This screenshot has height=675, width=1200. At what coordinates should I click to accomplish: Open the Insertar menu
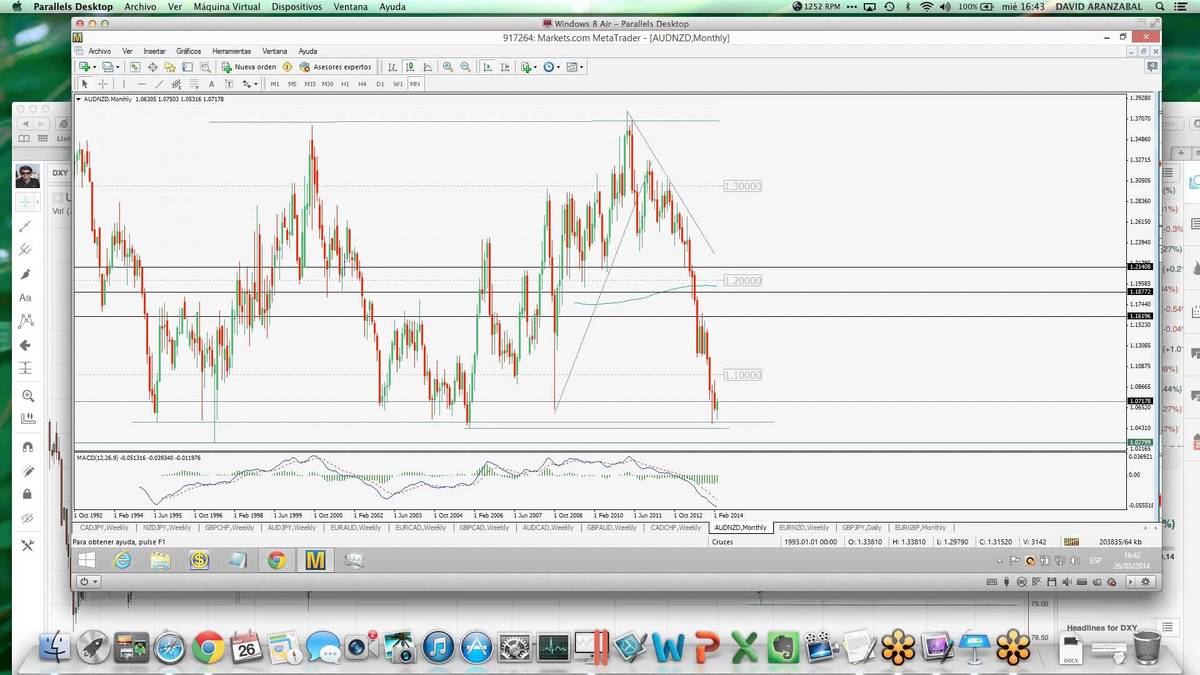(x=154, y=51)
